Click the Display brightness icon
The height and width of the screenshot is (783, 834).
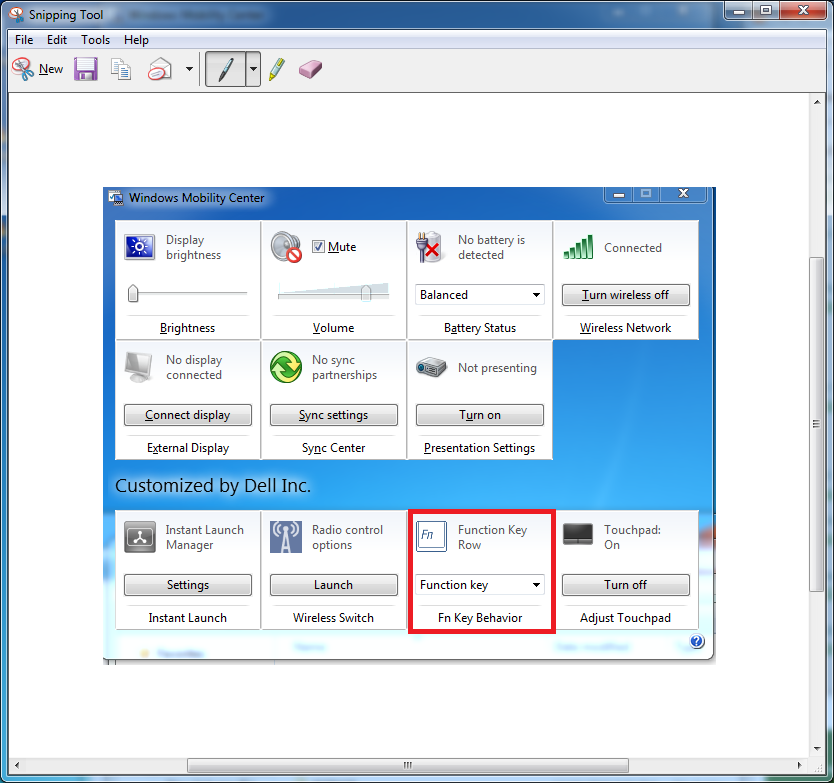coord(139,247)
